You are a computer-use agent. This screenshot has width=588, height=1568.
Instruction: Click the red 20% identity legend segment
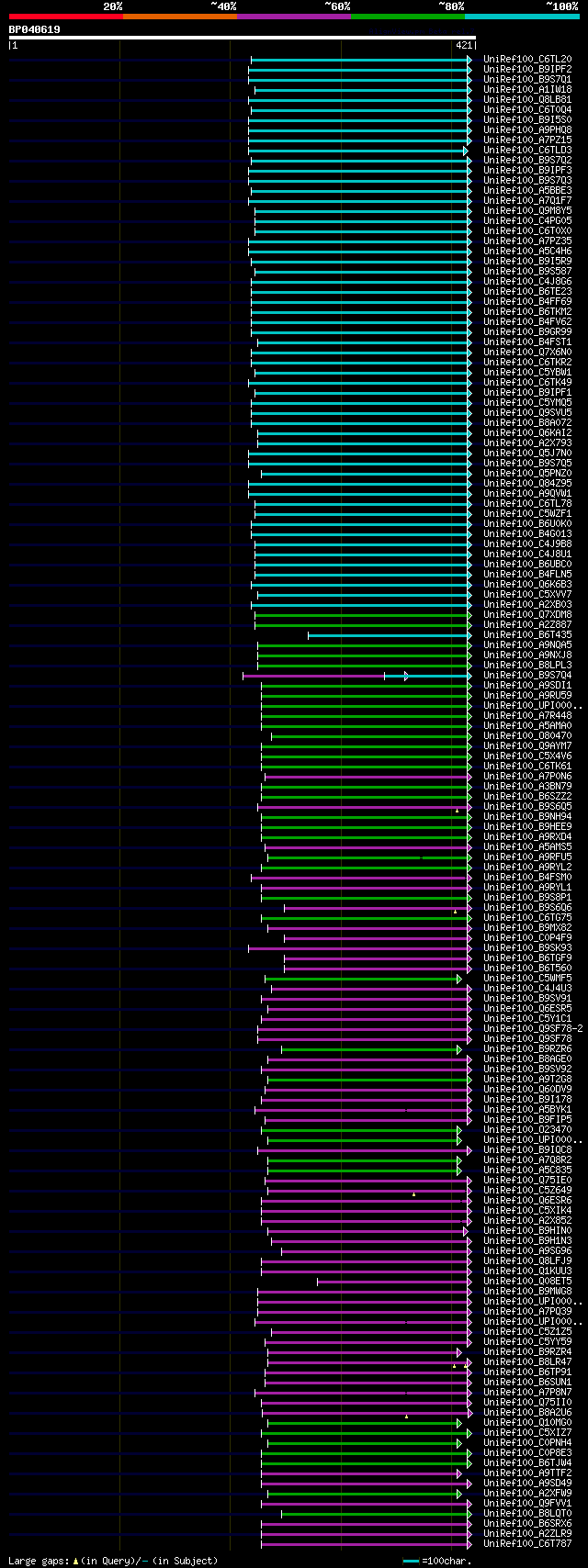(x=66, y=17)
